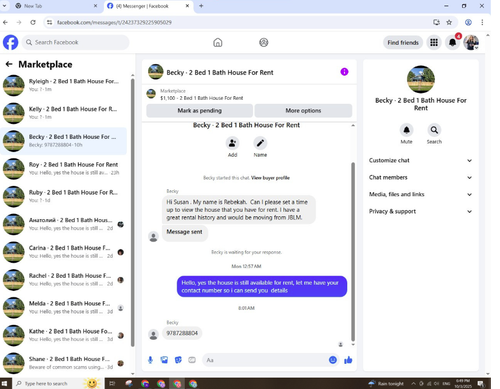Open Task View in taskbar
Image resolution: width=500 pixels, height=389 pixels.
112,383
